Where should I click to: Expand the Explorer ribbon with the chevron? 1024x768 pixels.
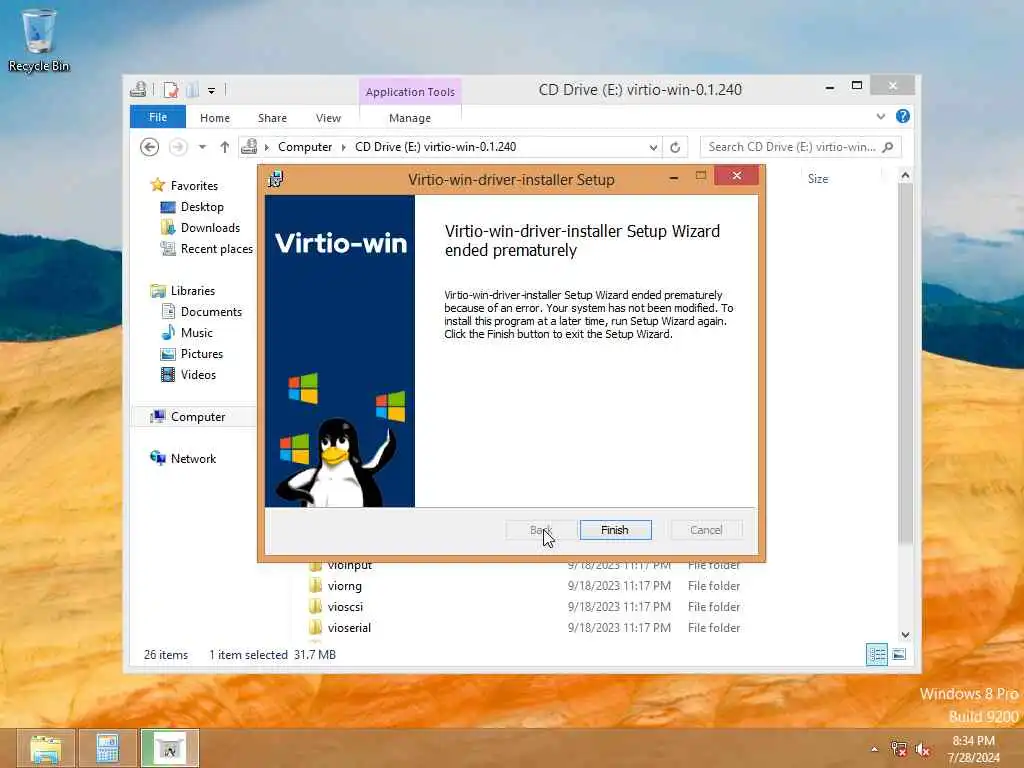coord(881,116)
